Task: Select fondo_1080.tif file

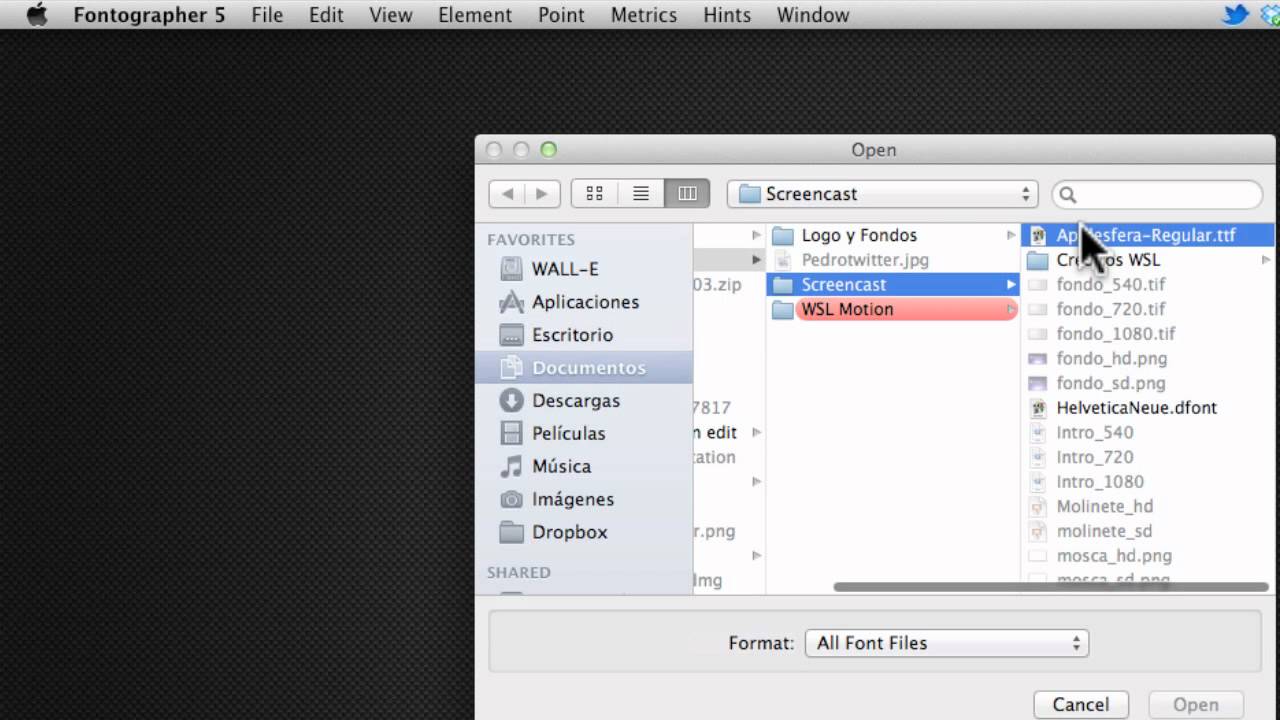Action: (1146, 333)
